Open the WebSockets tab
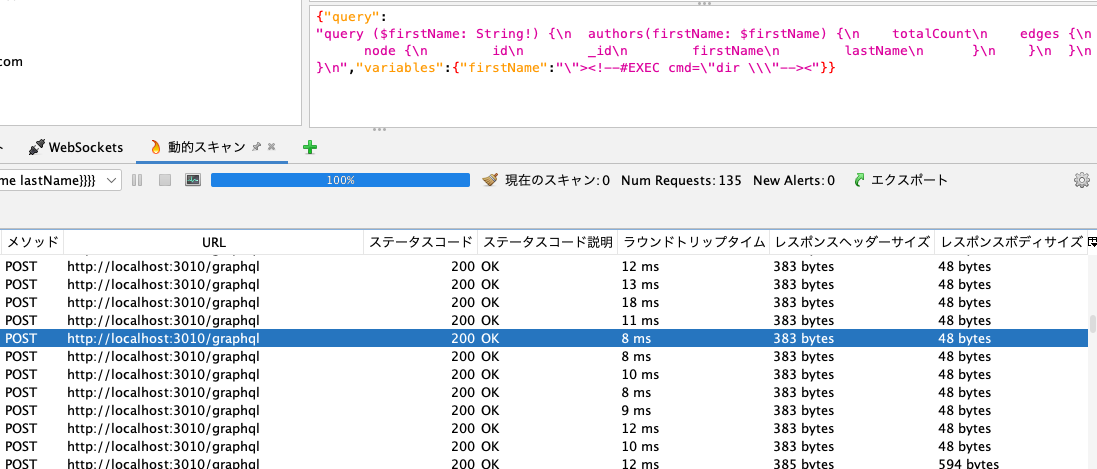 click(76, 147)
